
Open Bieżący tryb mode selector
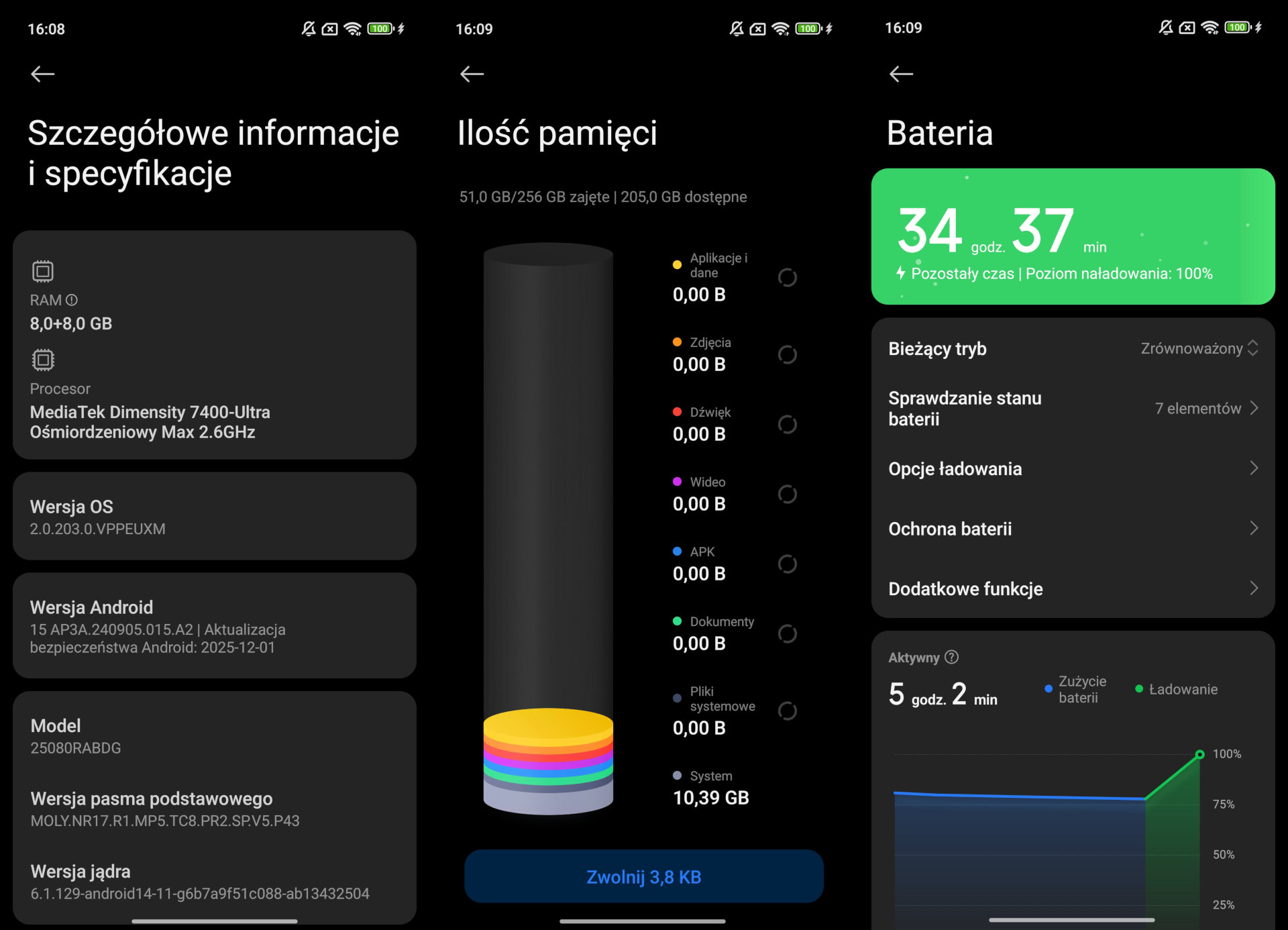(1199, 348)
